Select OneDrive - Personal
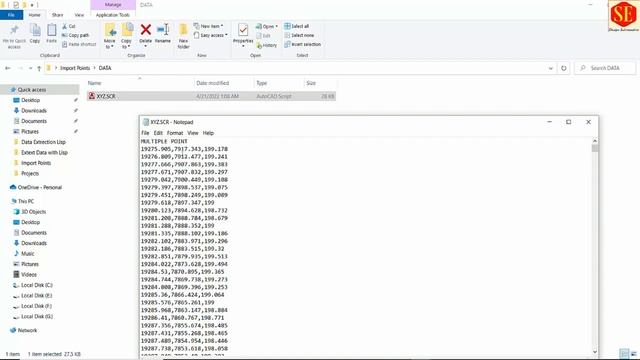 (x=40, y=187)
